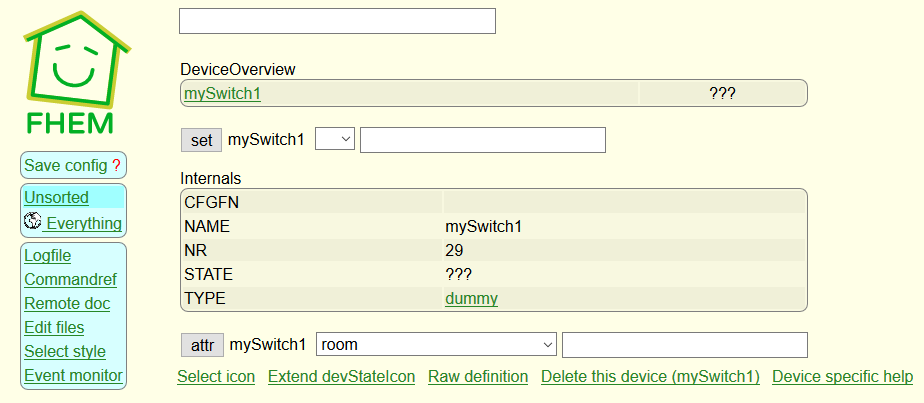Open the Commandref link
Viewport: 924px width, 403px height.
71,280
